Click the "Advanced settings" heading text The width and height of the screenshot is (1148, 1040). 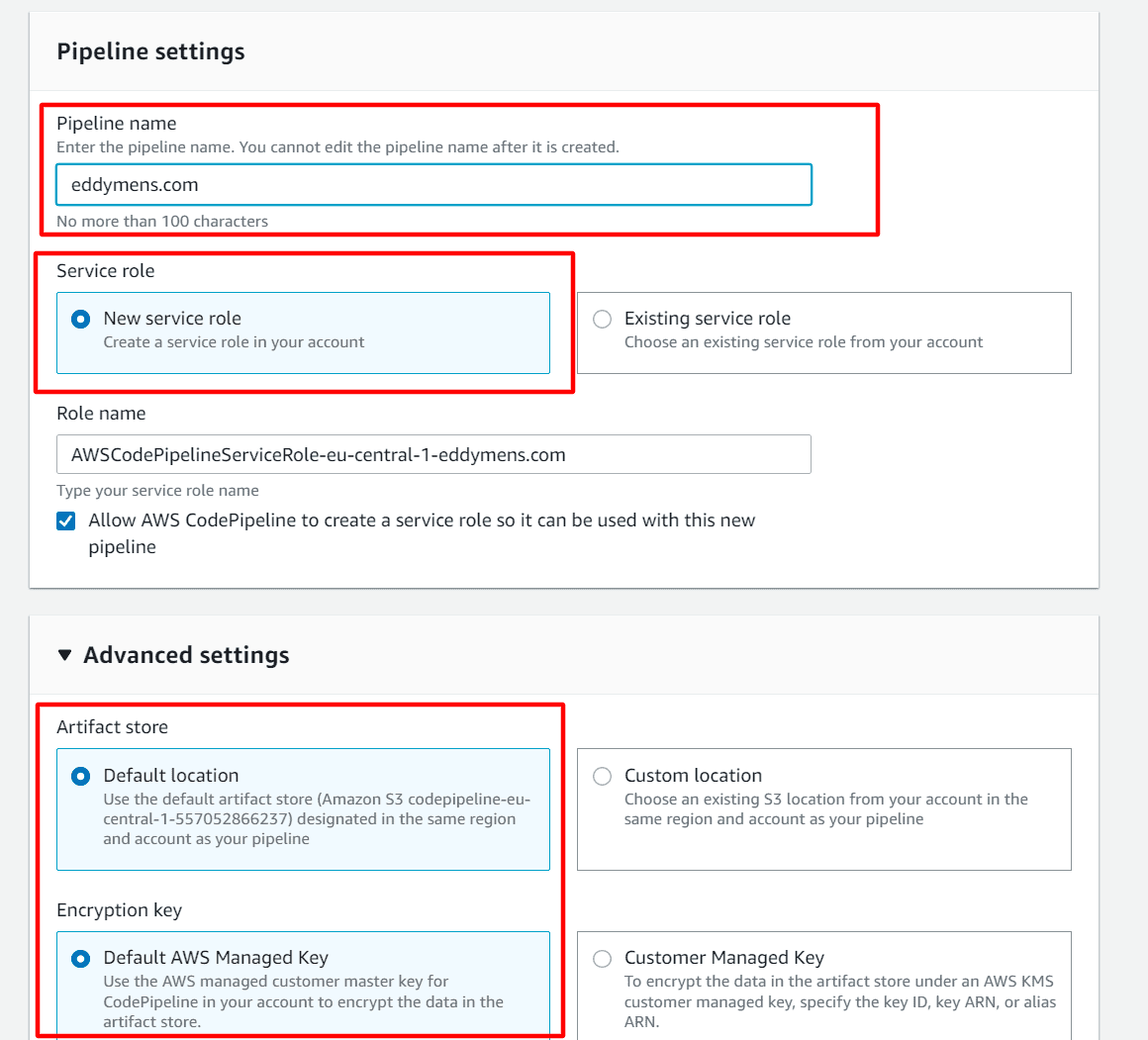(187, 654)
